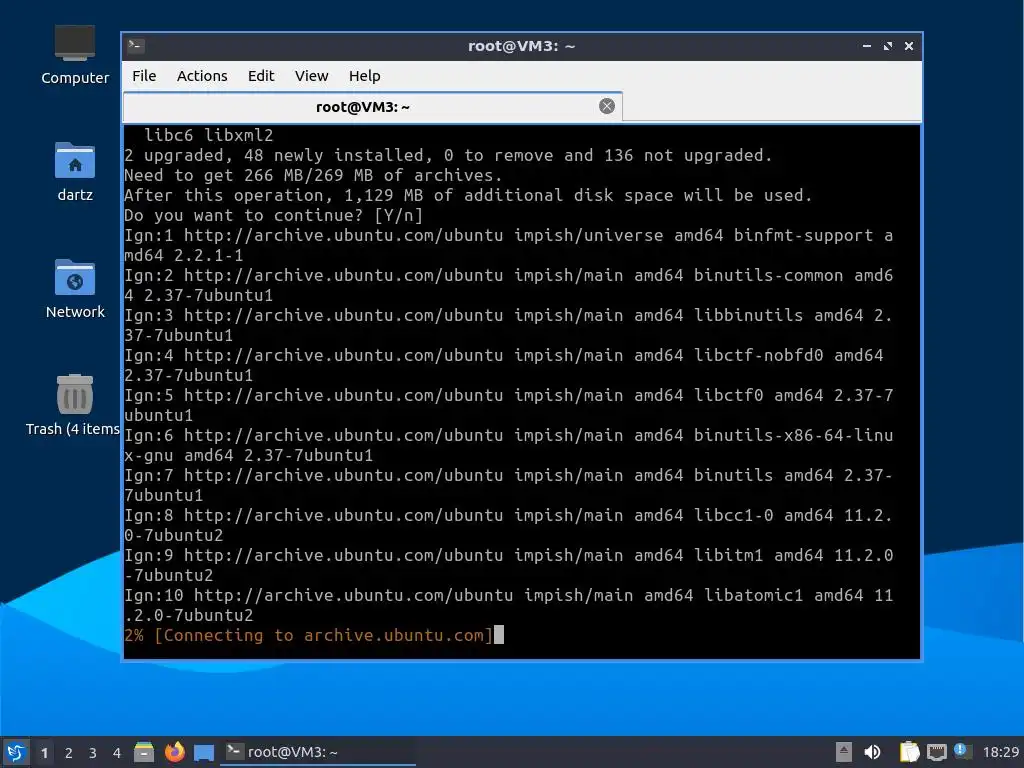This screenshot has width=1024, height=768.
Task: Open the Computer desktop icon
Action: (x=75, y=55)
